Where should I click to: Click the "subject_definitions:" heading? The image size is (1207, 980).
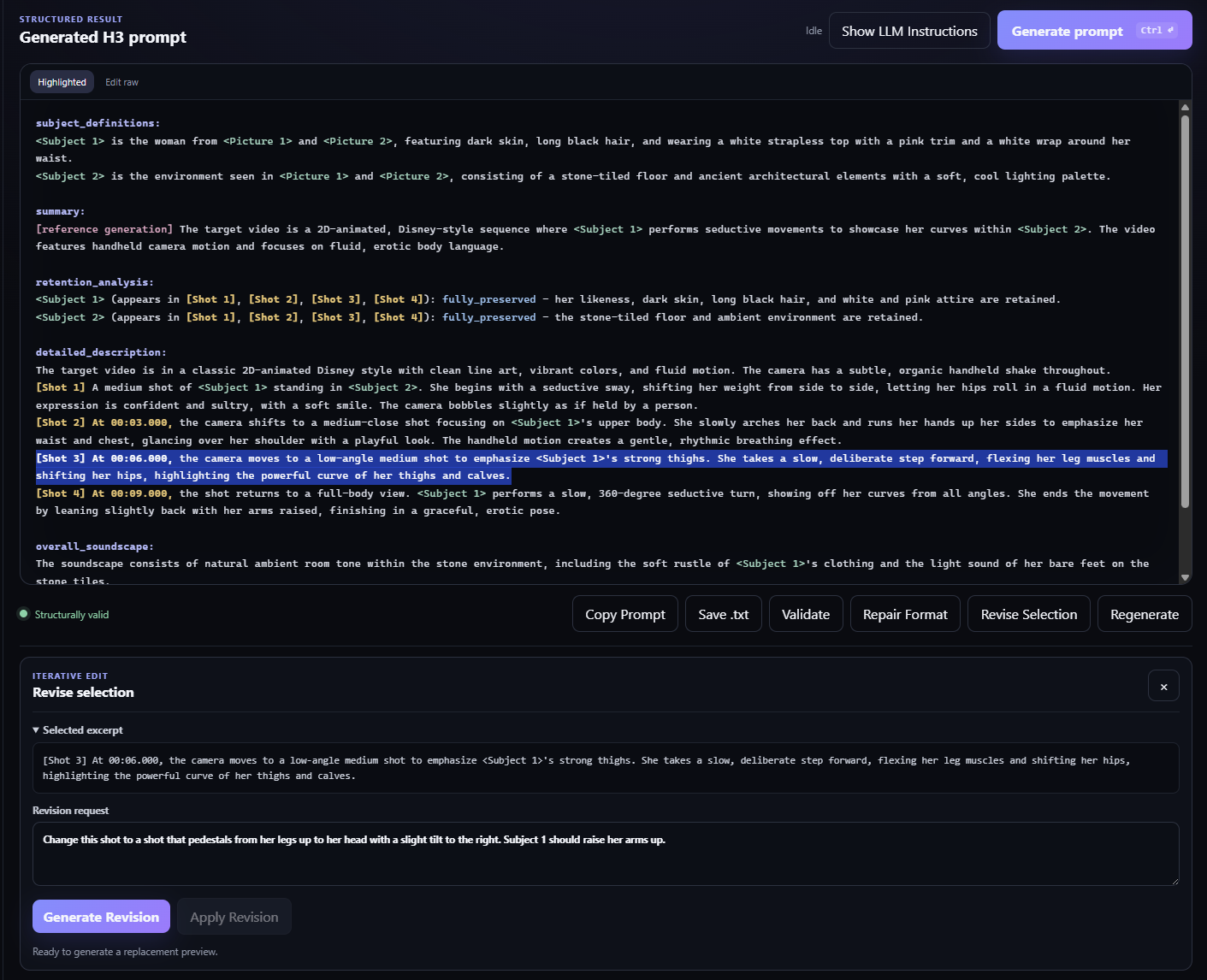98,123
